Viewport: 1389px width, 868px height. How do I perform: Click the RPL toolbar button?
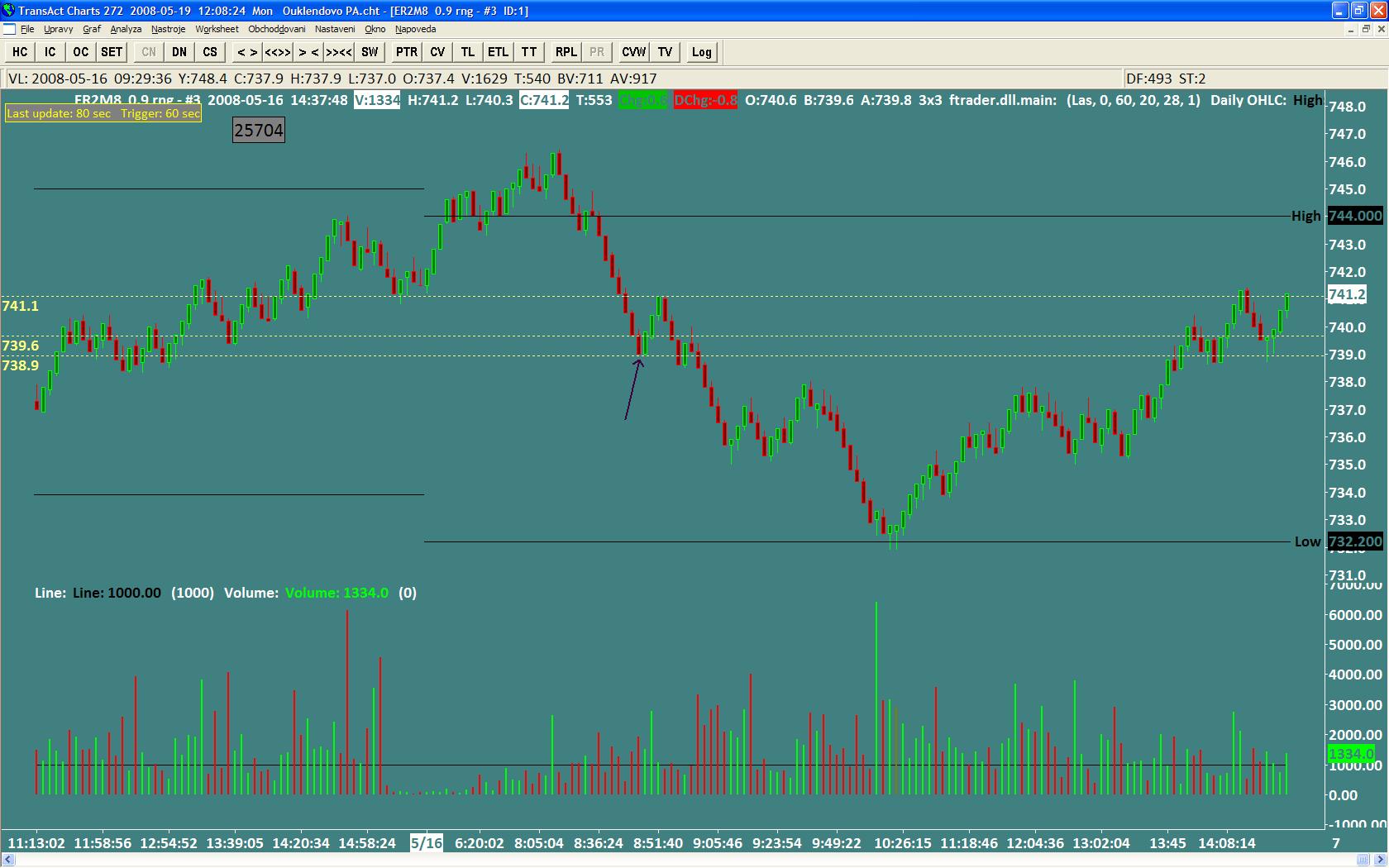(566, 52)
